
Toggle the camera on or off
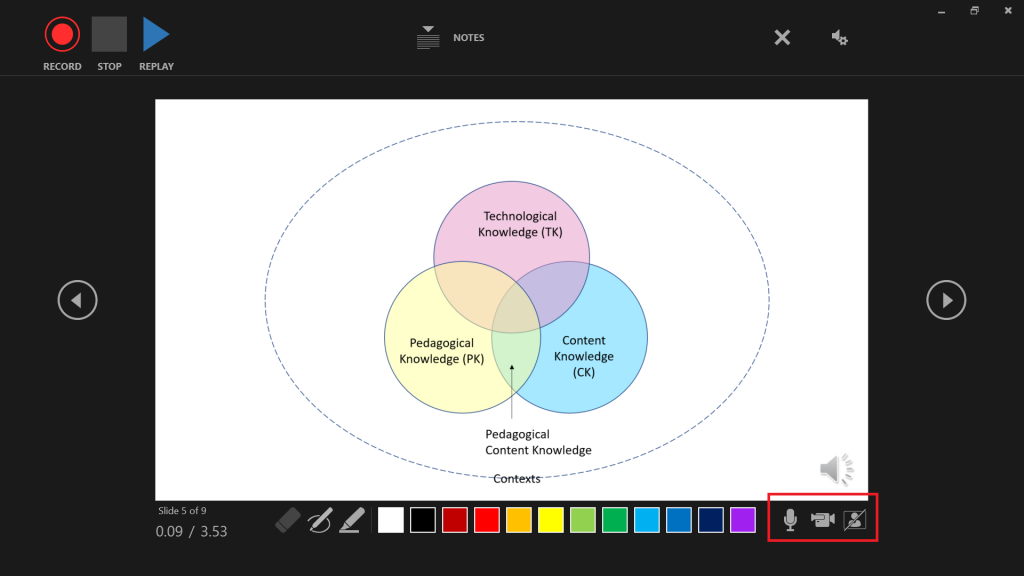(x=822, y=520)
